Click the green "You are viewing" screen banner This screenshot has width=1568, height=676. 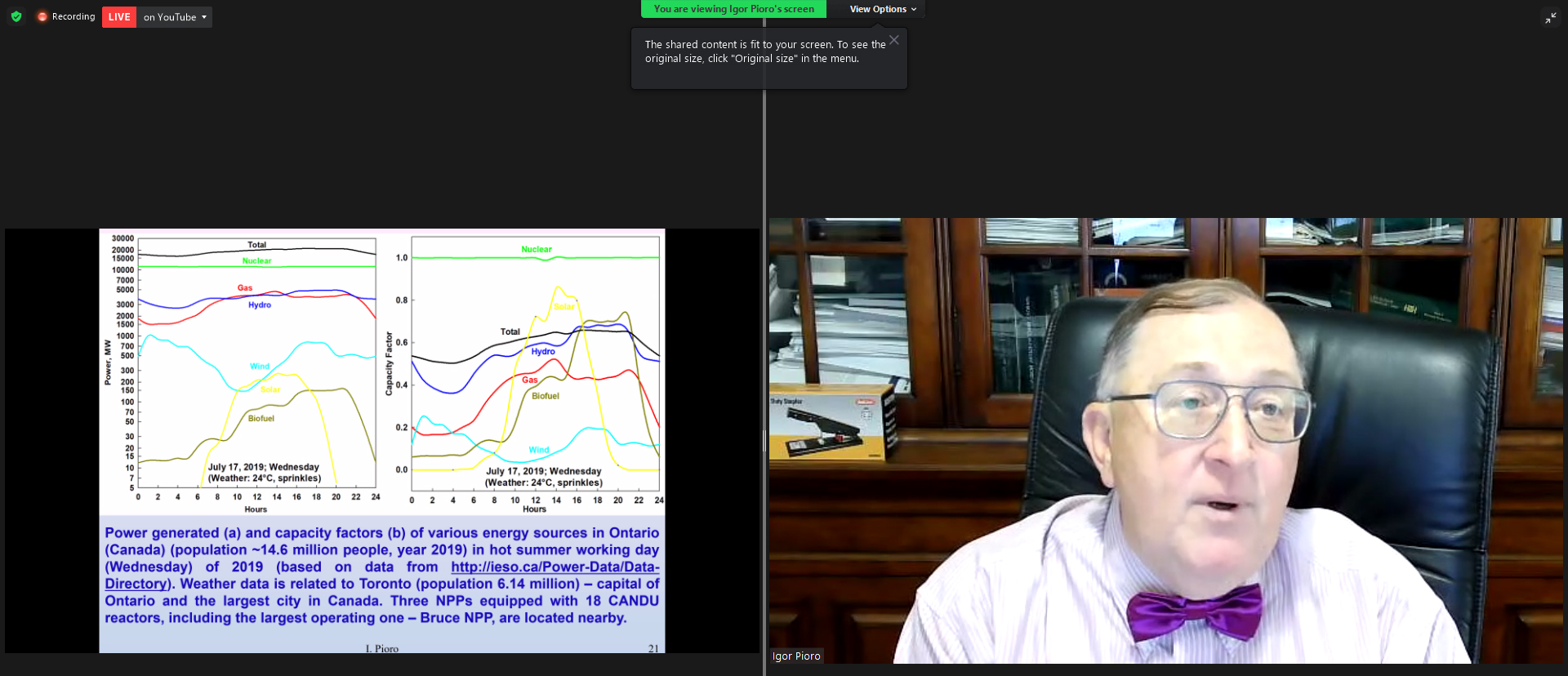733,9
